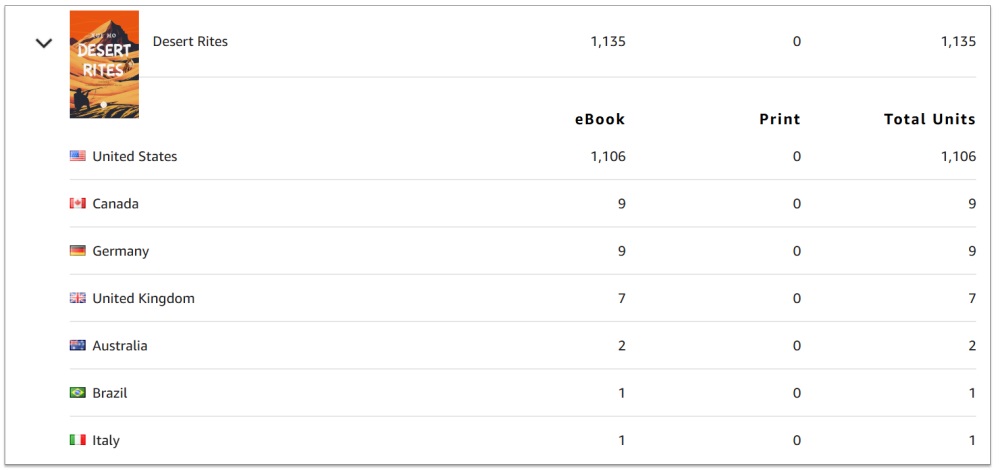Screen dimensions: 1000x470
Task: Collapse the Desert Rites row chevron
Action: tap(43, 43)
